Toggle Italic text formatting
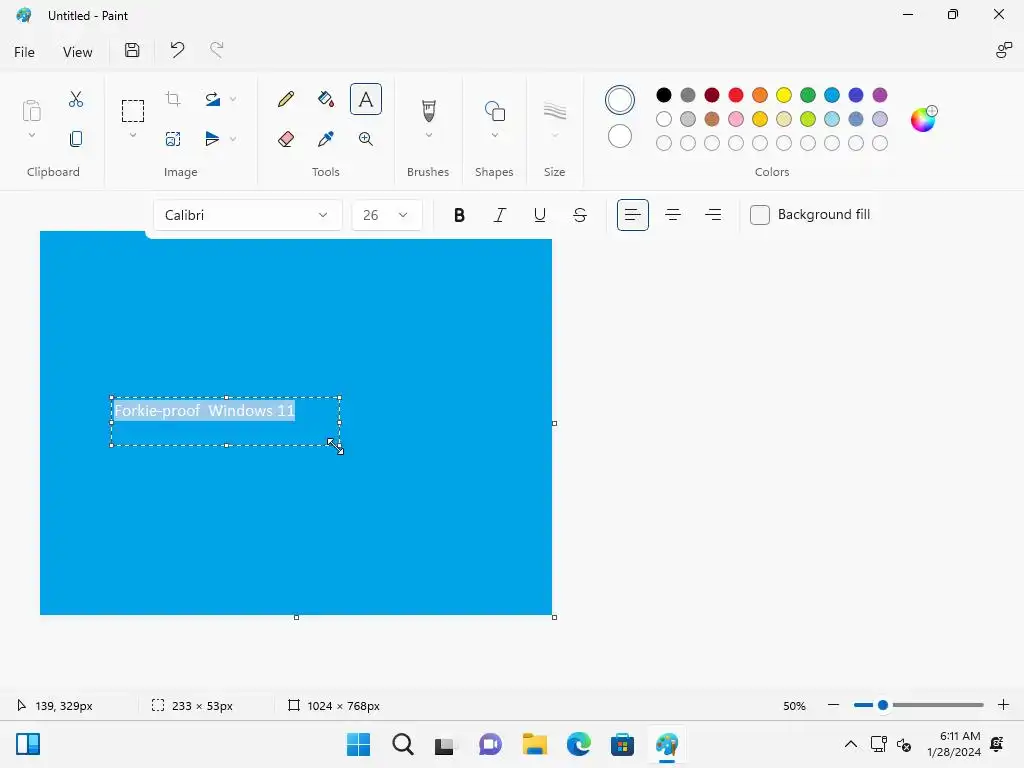The height and width of the screenshot is (768, 1024). click(500, 215)
